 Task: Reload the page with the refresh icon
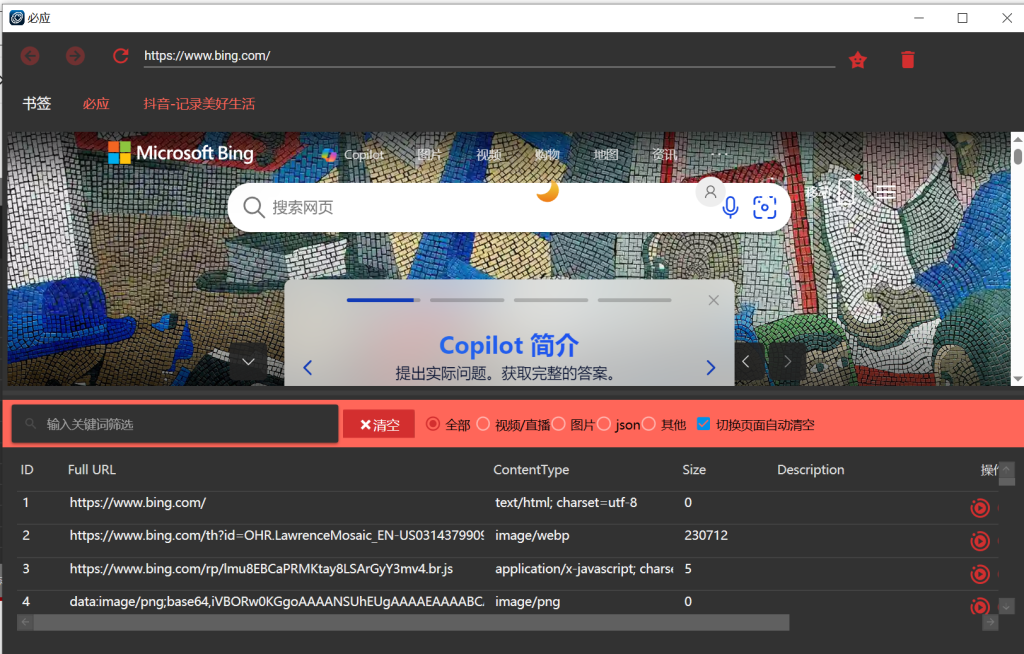[120, 56]
